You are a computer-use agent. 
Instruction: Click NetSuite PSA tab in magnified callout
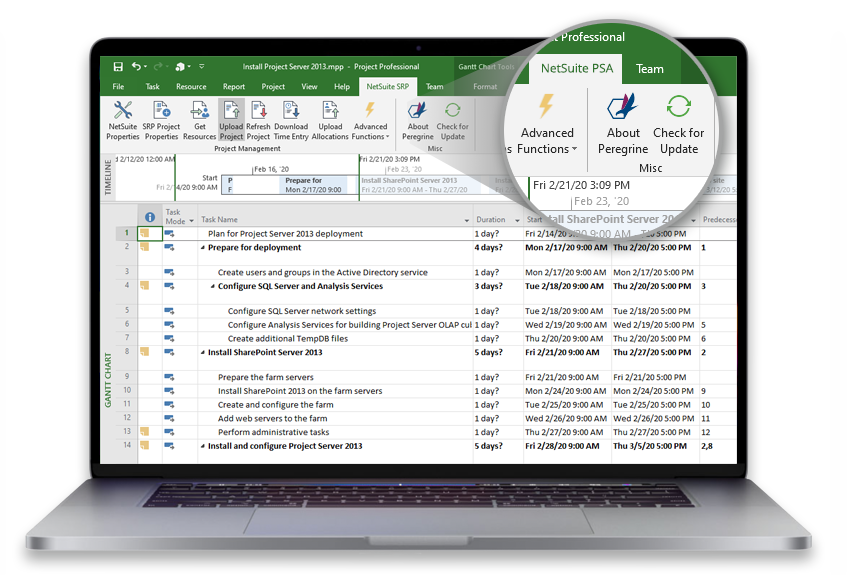[x=577, y=68]
